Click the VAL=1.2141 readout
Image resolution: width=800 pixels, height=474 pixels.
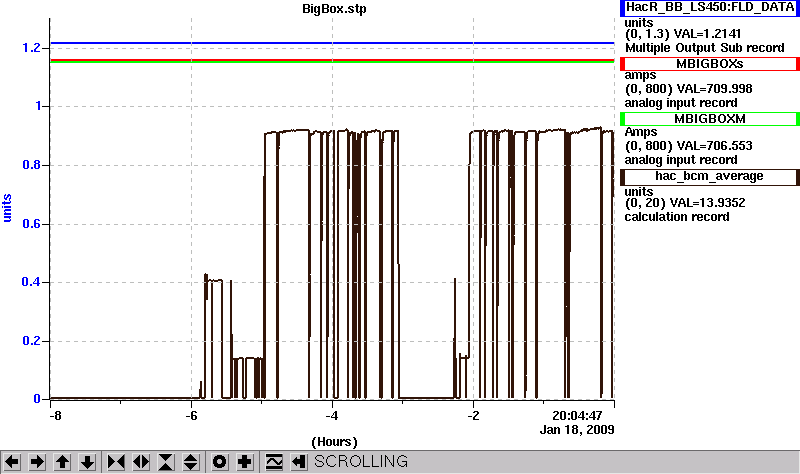click(707, 34)
